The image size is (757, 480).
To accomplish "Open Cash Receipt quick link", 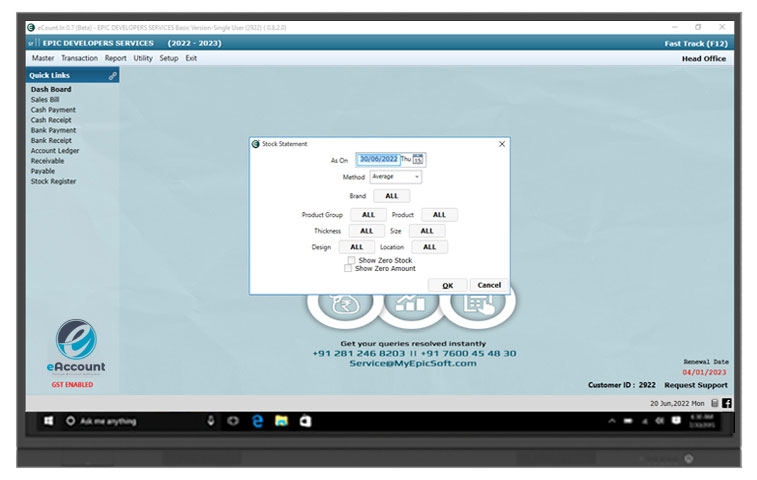I will click(x=51, y=120).
